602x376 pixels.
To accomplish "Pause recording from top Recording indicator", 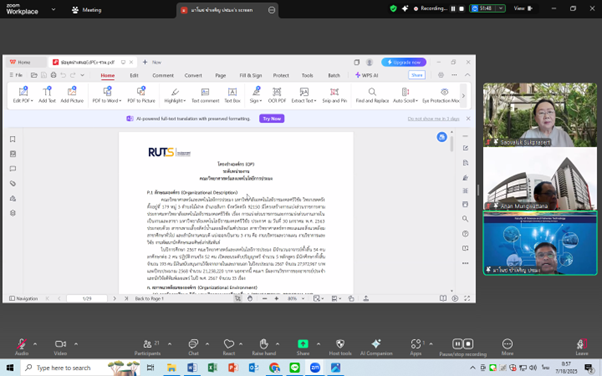I will [x=453, y=8].
